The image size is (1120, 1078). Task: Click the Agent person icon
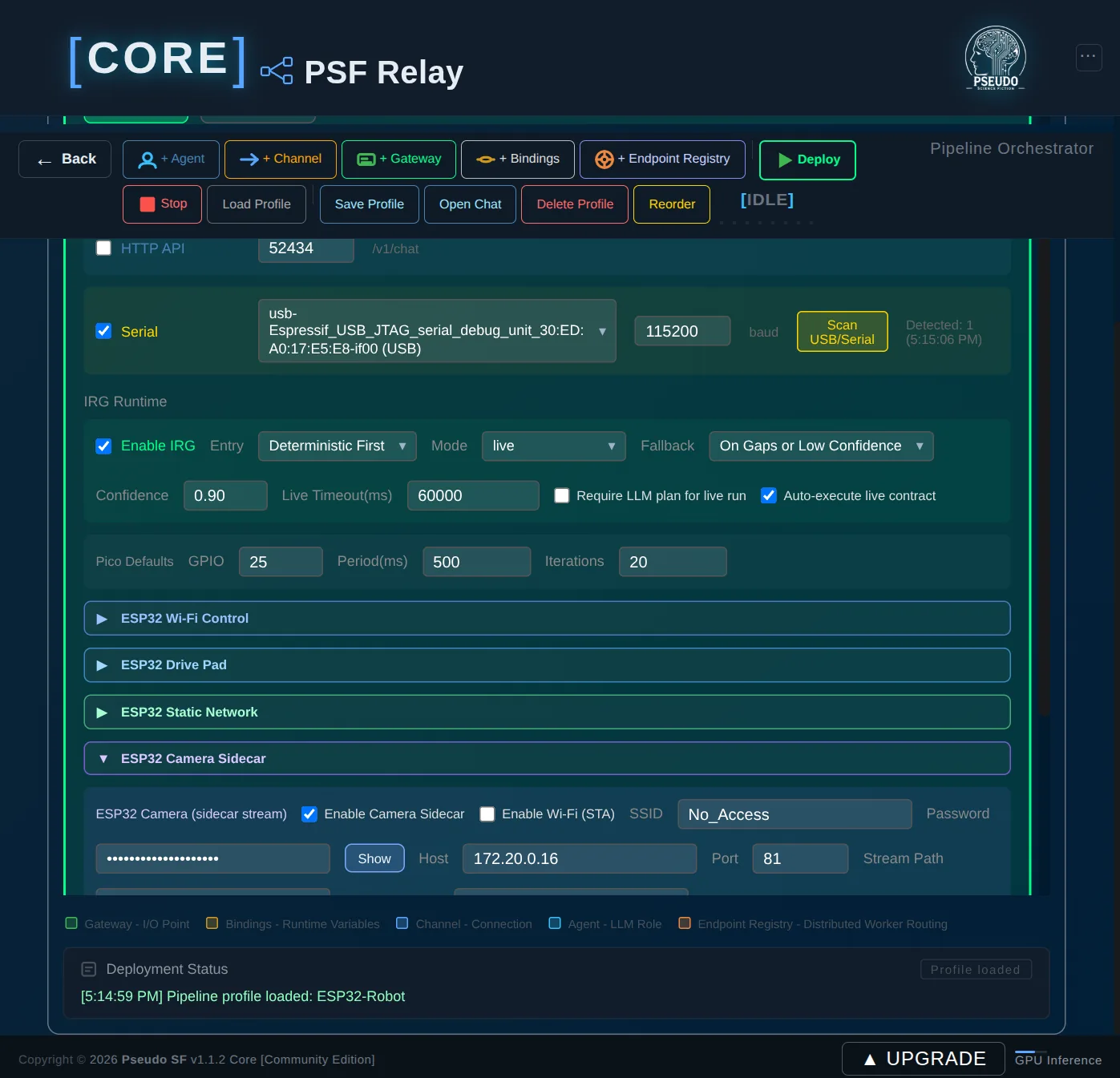pos(148,159)
